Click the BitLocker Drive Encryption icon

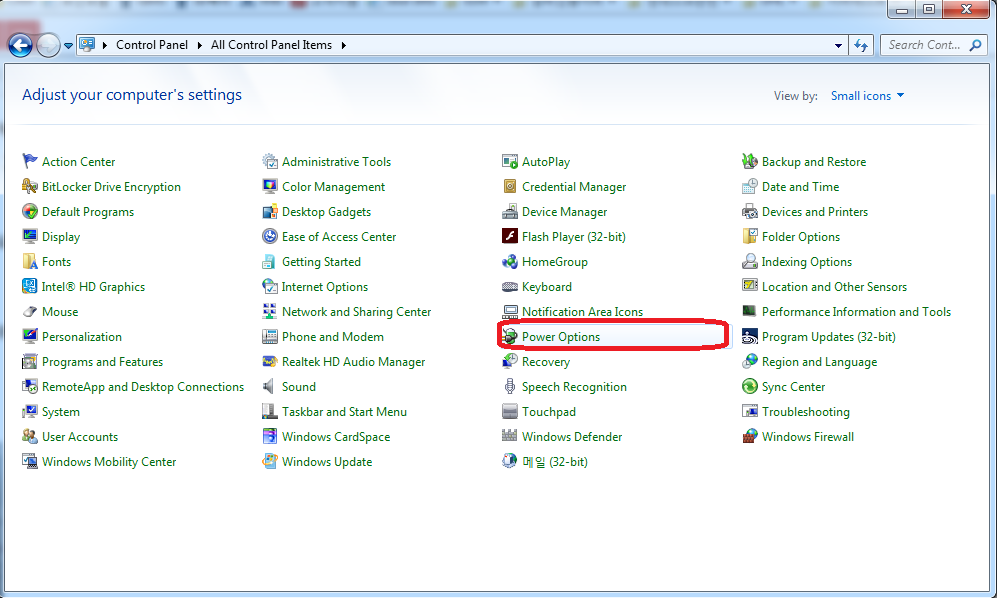point(29,186)
